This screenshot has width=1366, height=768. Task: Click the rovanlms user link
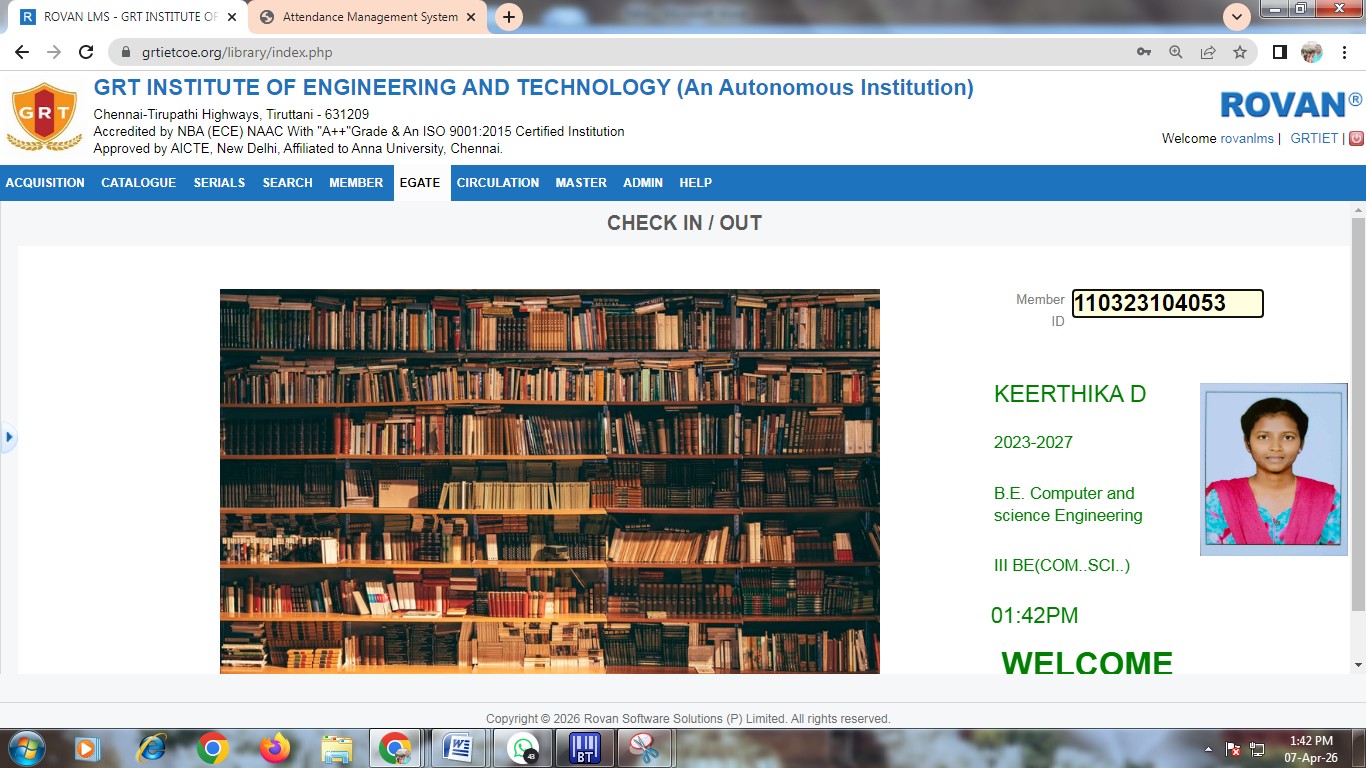[x=1246, y=139]
